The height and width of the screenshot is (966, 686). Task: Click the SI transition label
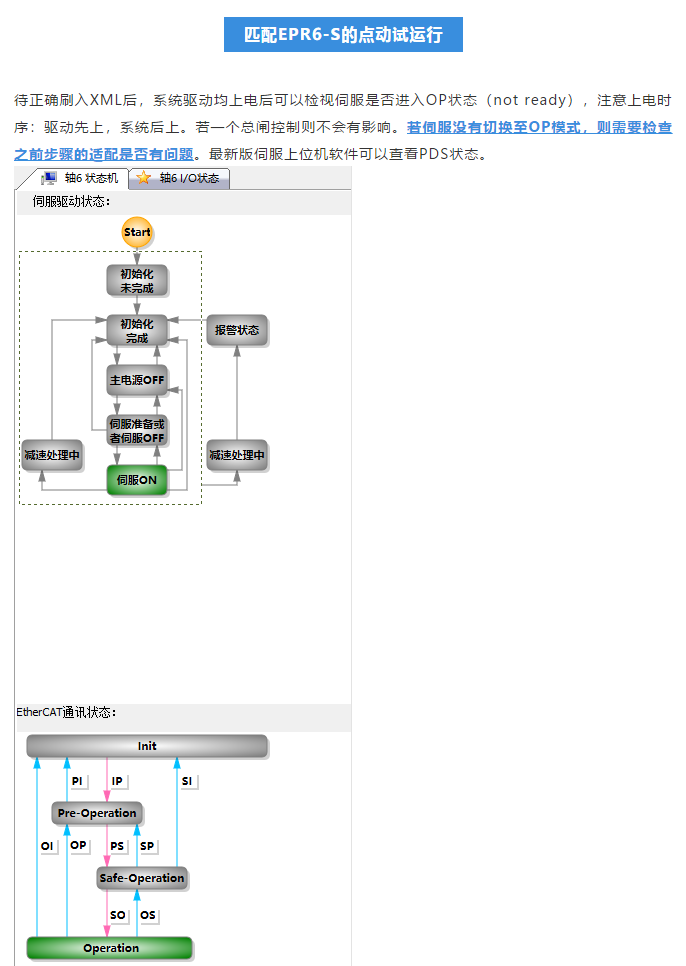tap(187, 781)
